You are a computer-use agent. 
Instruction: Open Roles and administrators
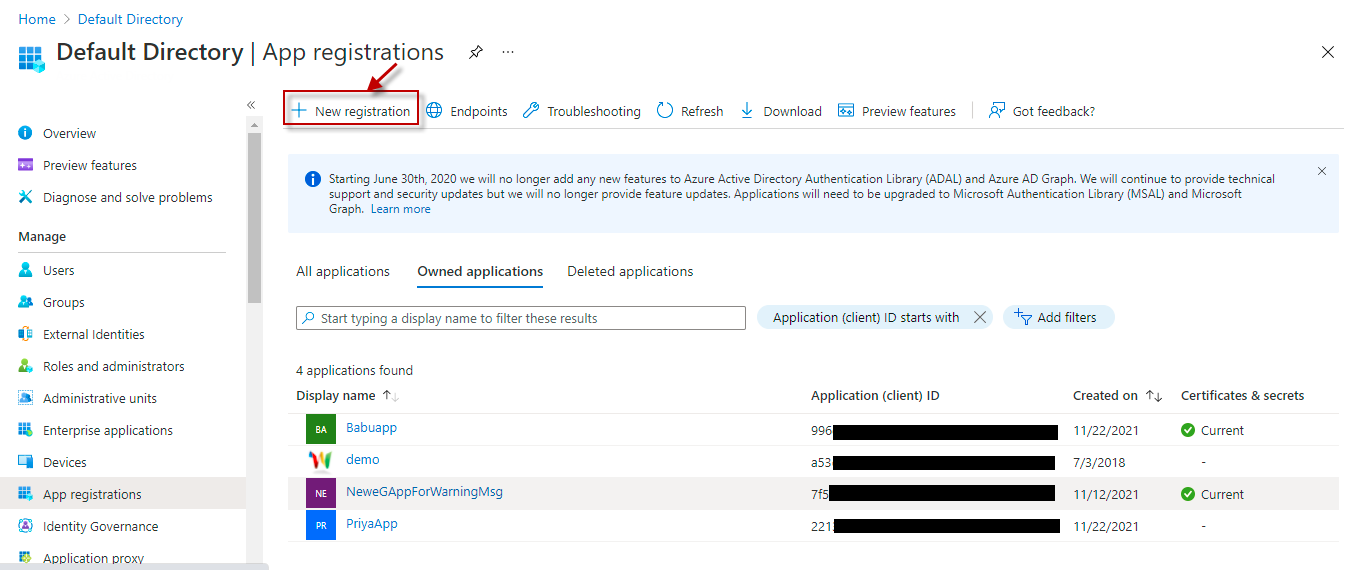coord(113,366)
